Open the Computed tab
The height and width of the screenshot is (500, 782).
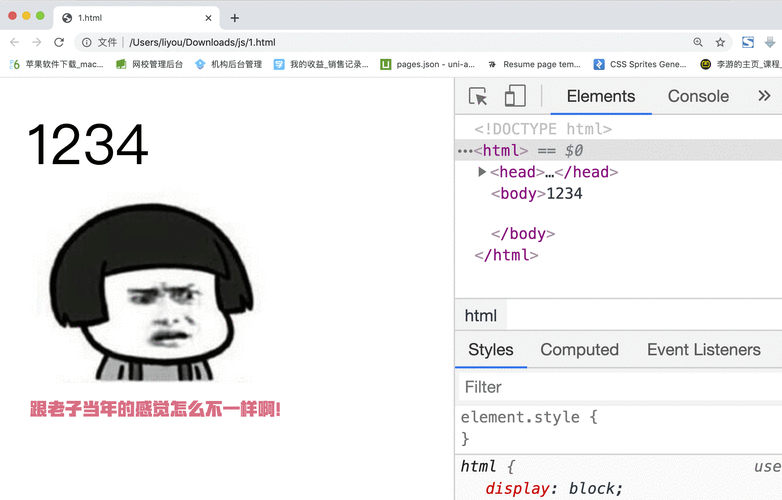pos(580,350)
